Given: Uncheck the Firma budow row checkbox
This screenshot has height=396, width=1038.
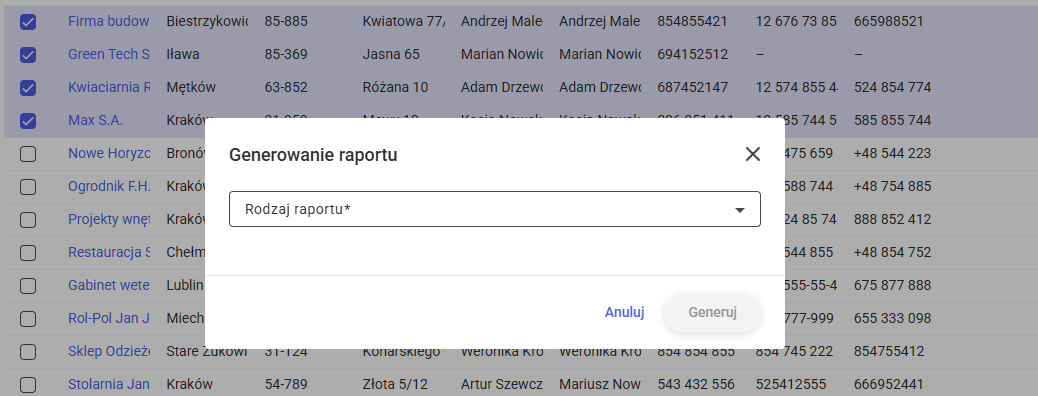Looking at the screenshot, I should click(x=28, y=22).
